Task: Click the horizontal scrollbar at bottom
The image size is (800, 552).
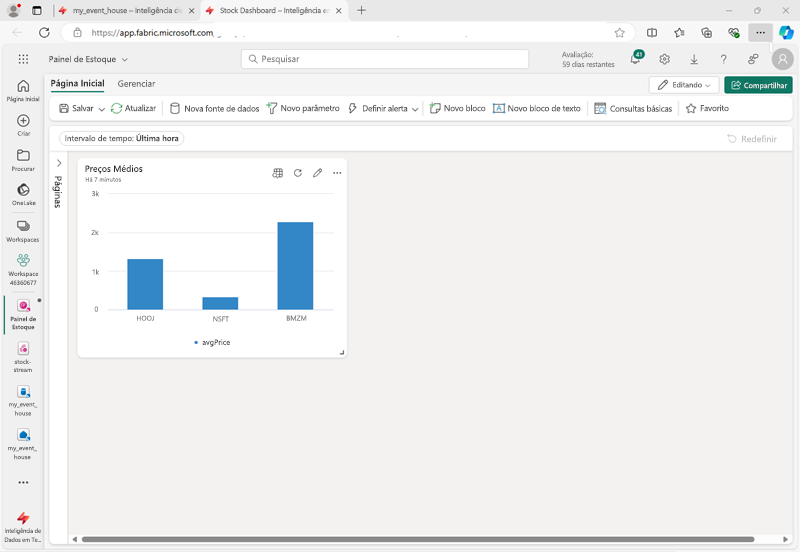Action: pyautogui.click(x=418, y=539)
